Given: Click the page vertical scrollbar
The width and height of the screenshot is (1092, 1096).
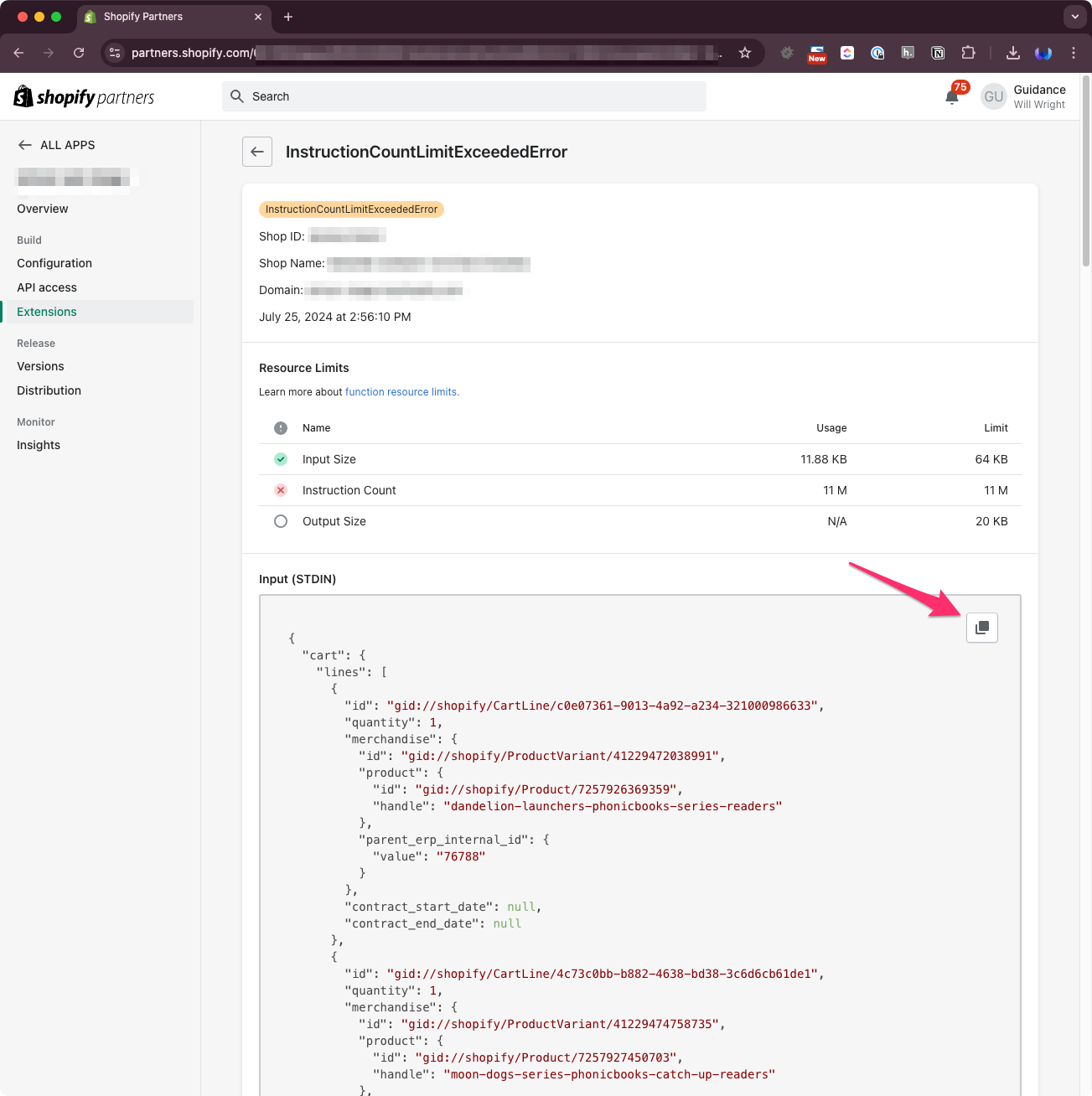Looking at the screenshot, I should (x=1086, y=172).
